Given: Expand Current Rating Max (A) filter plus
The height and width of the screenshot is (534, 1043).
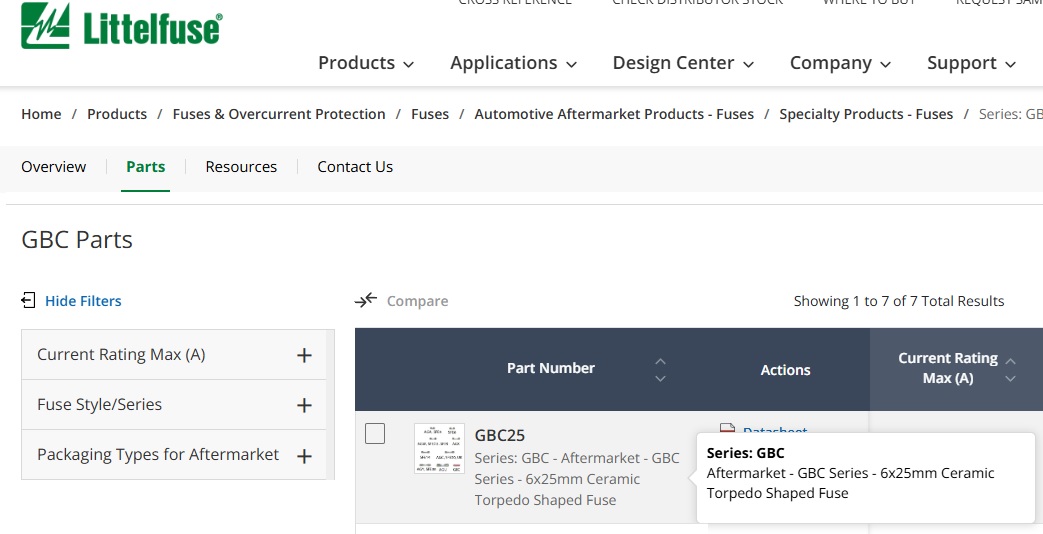Looking at the screenshot, I should (304, 355).
